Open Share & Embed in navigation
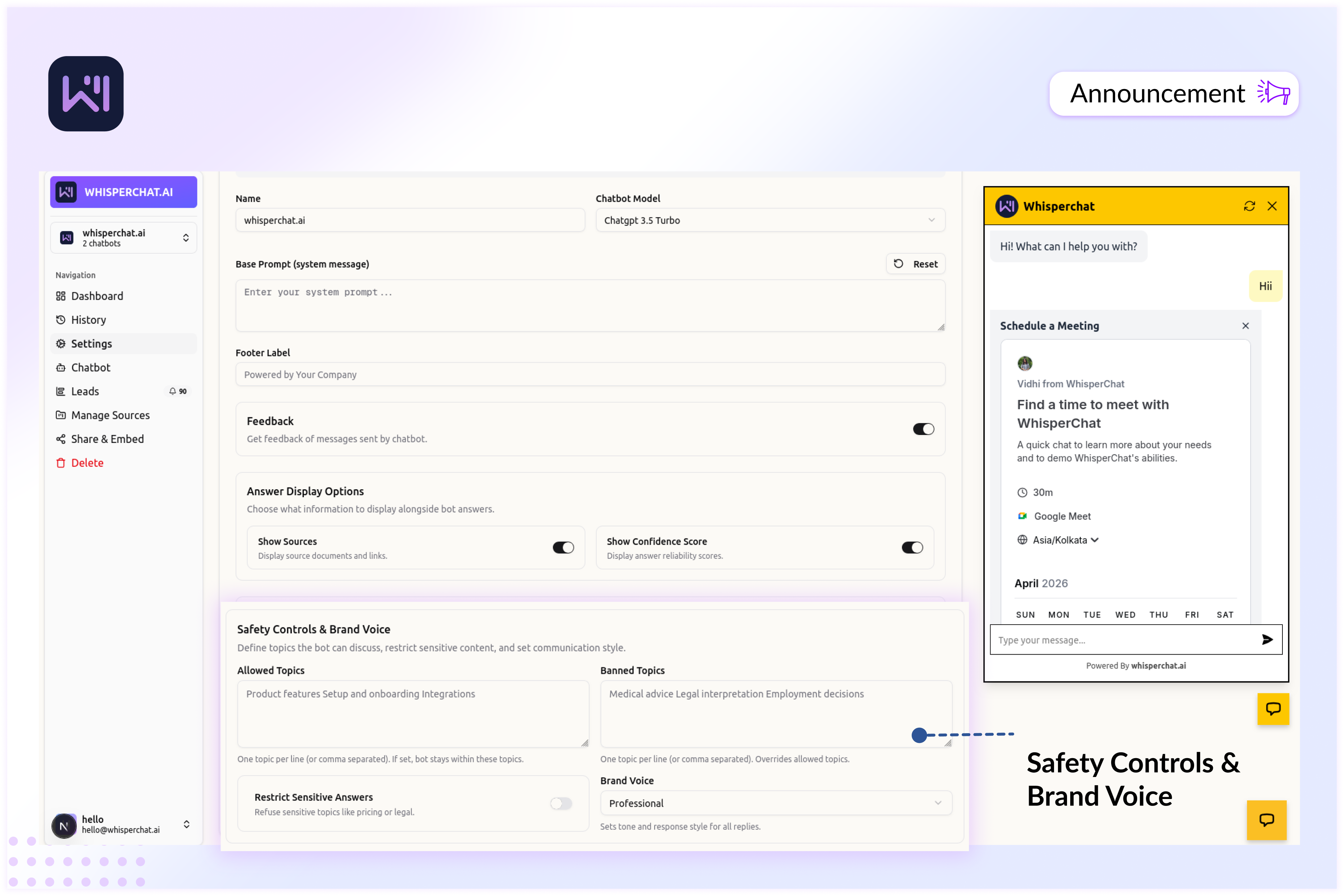The height and width of the screenshot is (896, 1344). coord(123,439)
